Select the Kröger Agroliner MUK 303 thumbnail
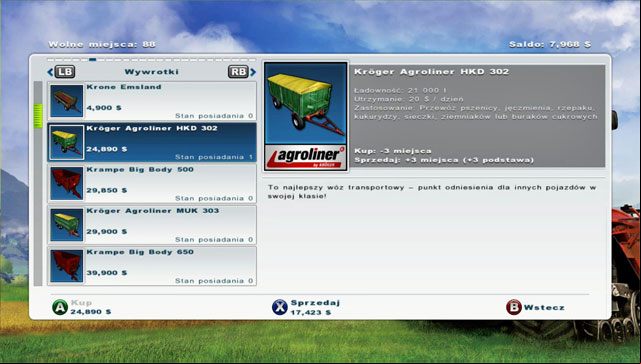The width and height of the screenshot is (641, 364). coord(66,225)
